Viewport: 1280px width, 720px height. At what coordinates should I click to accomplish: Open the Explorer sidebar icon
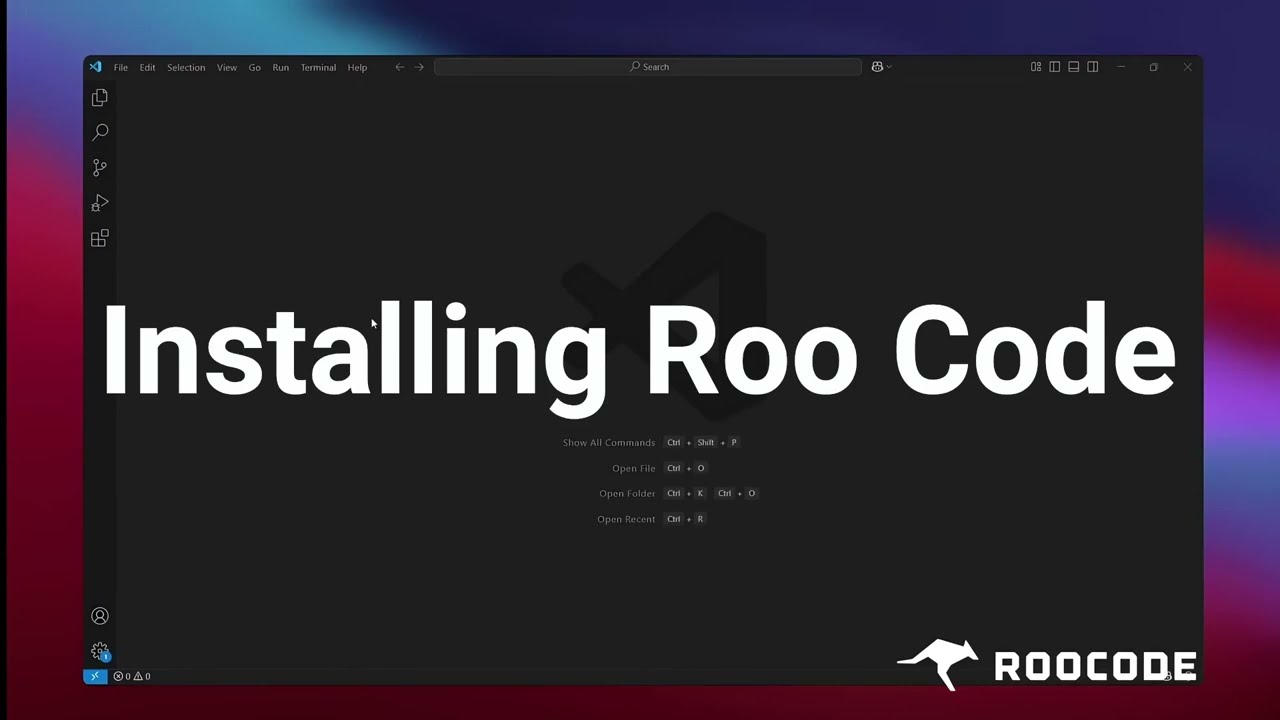tap(99, 97)
